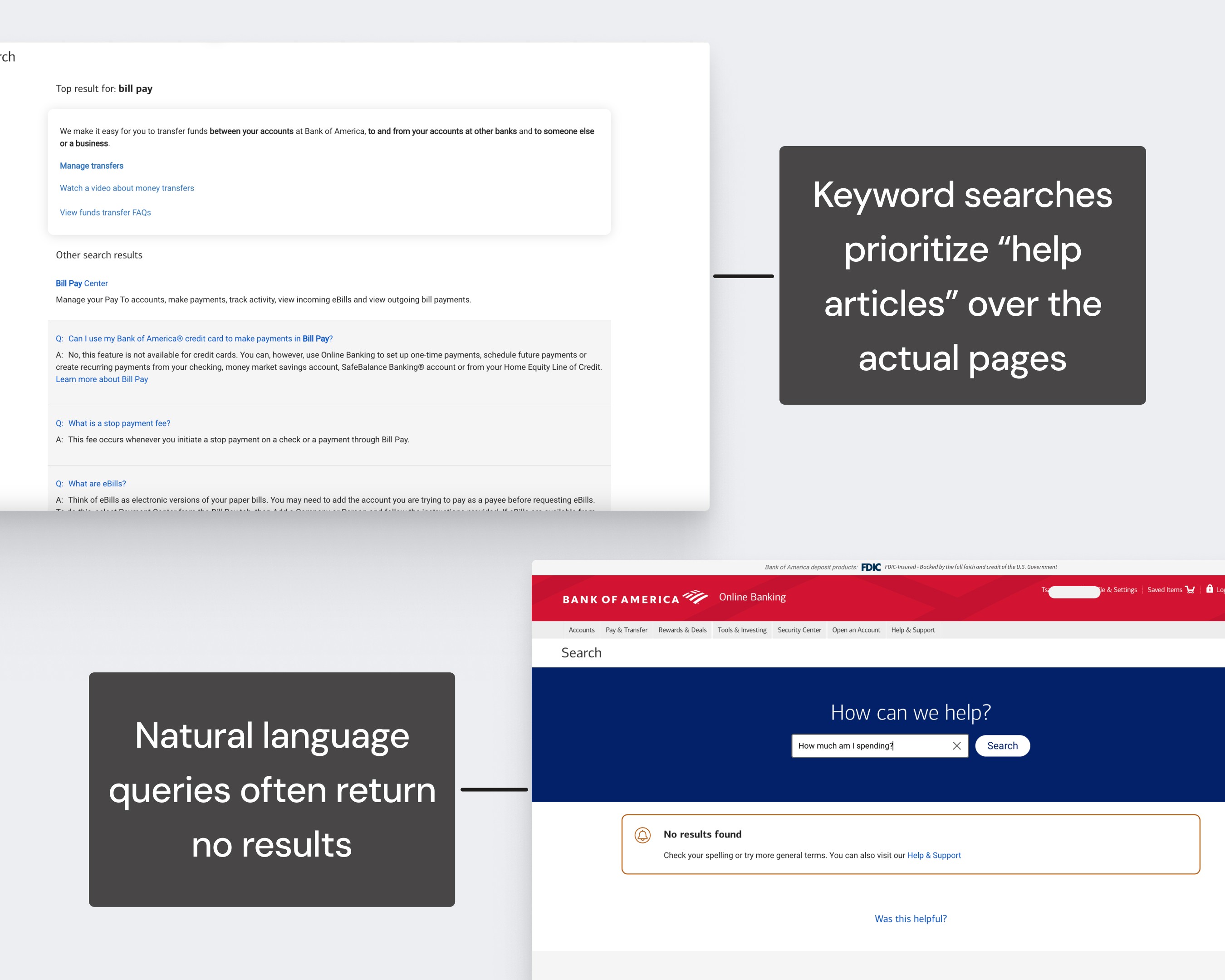Open the Manage transfers link
This screenshot has width=1225, height=980.
coord(92,166)
